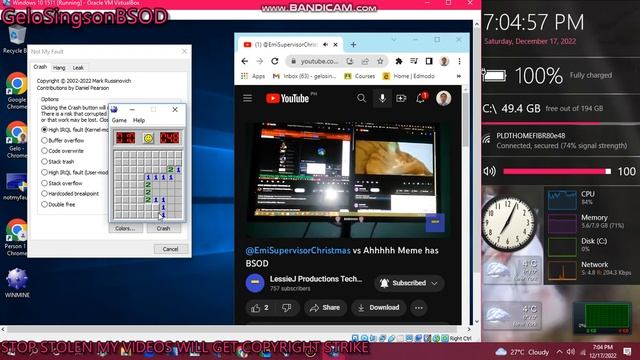The image size is (640, 360).
Task: Open Person 1 Chrome desktop shortcut
Action: tap(16, 238)
